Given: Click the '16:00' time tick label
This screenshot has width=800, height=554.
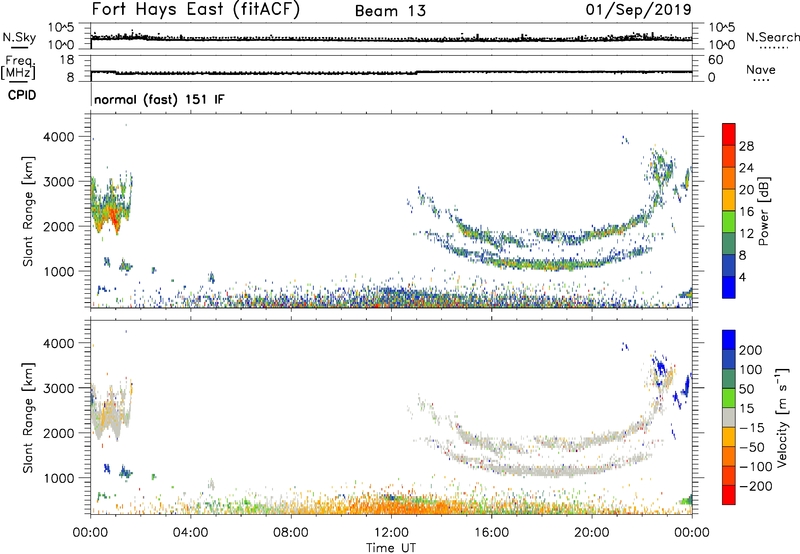Looking at the screenshot, I should coord(491,533).
